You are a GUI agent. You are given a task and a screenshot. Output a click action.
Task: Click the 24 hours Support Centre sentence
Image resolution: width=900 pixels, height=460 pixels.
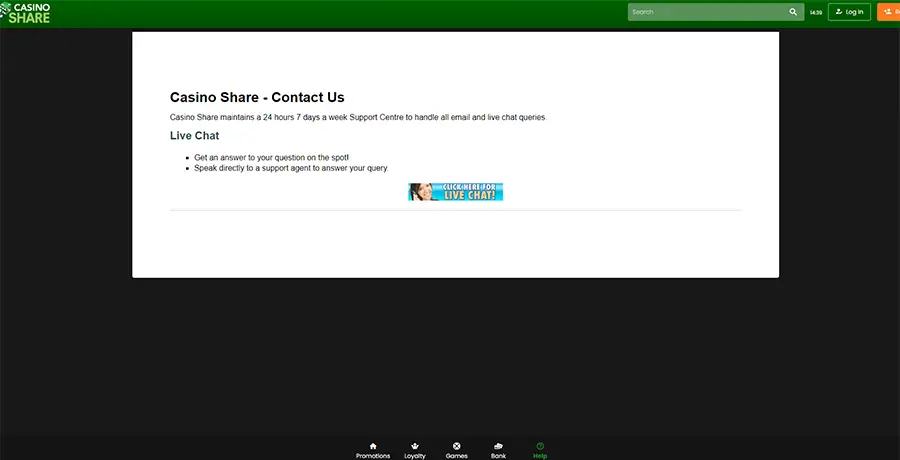point(359,117)
